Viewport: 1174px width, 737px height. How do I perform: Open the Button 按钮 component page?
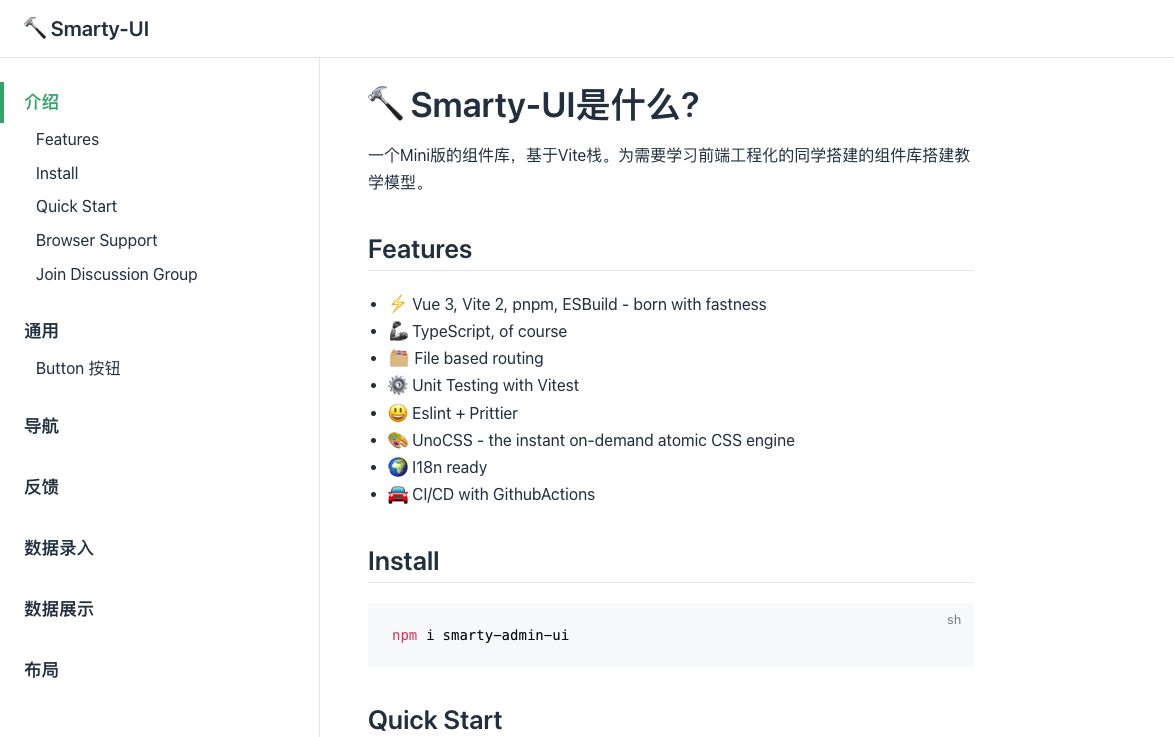[78, 368]
